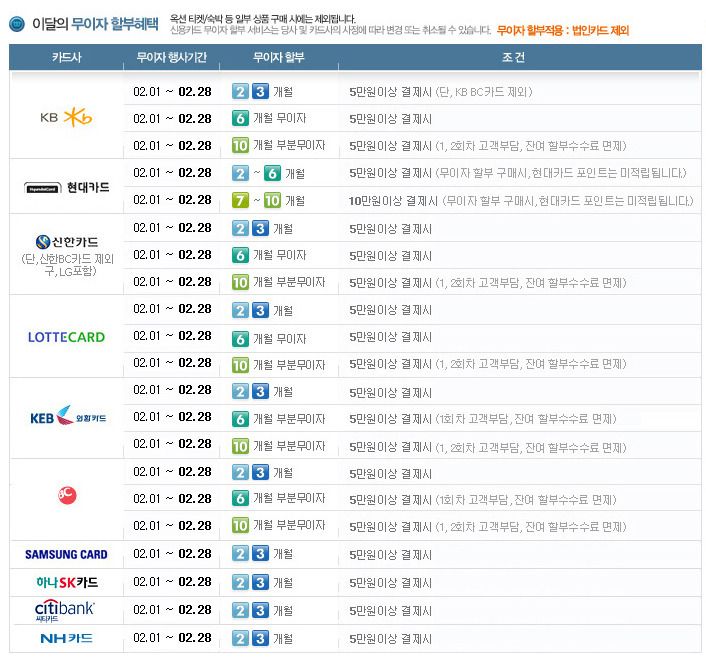Image resolution: width=706 pixels, height=667 pixels.
Task: Click the 10 badge in BC card row
Action: [x=240, y=526]
